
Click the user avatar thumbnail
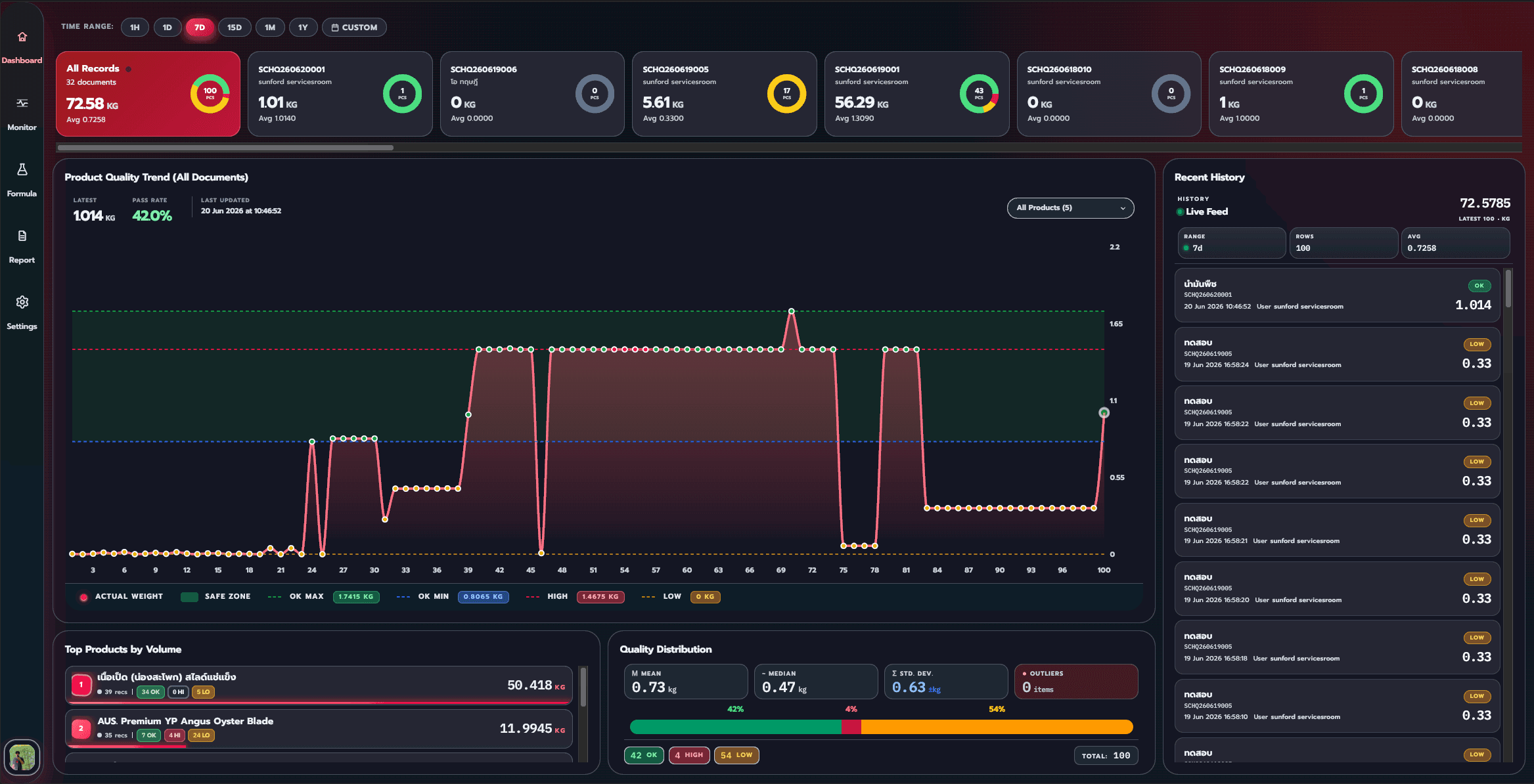pos(22,757)
